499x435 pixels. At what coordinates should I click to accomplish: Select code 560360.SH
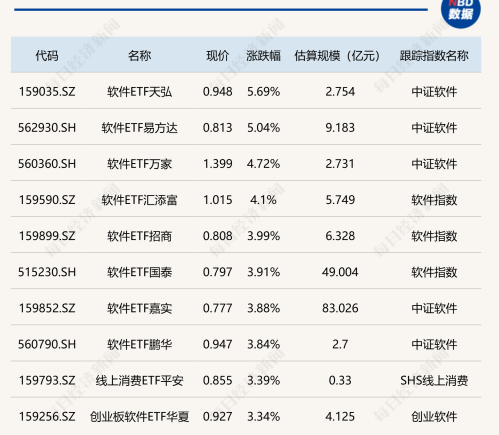coord(47,163)
